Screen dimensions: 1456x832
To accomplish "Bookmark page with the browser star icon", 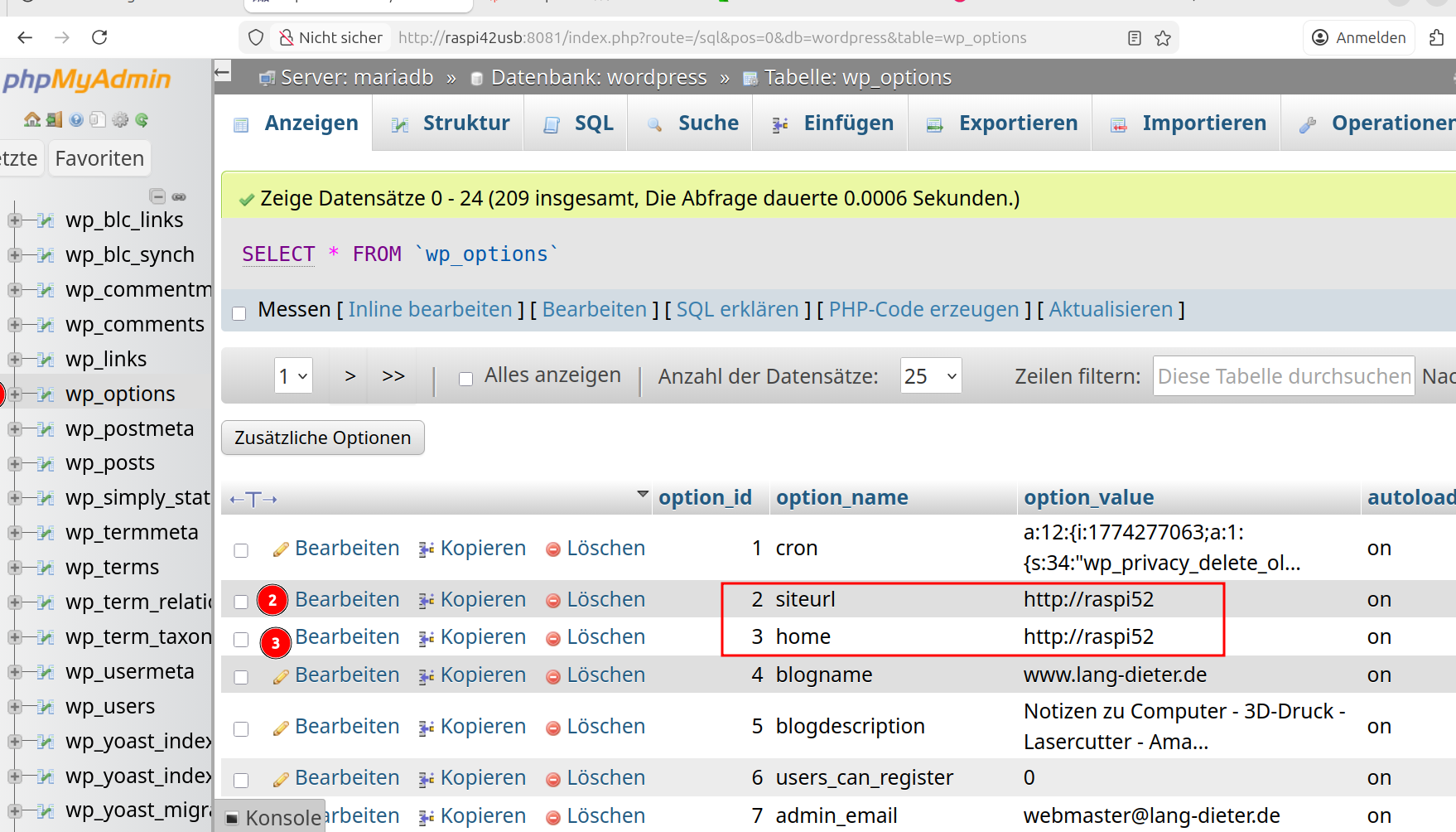I will point(1163,38).
